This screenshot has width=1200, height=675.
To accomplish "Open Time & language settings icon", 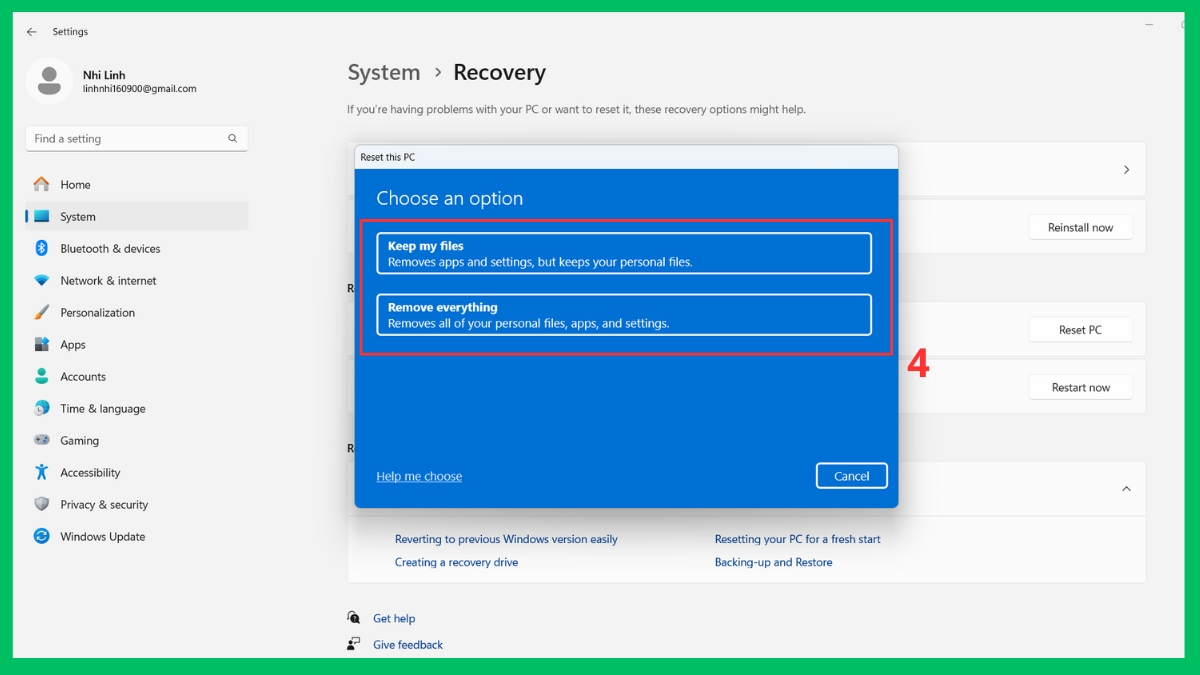I will pyautogui.click(x=40, y=408).
